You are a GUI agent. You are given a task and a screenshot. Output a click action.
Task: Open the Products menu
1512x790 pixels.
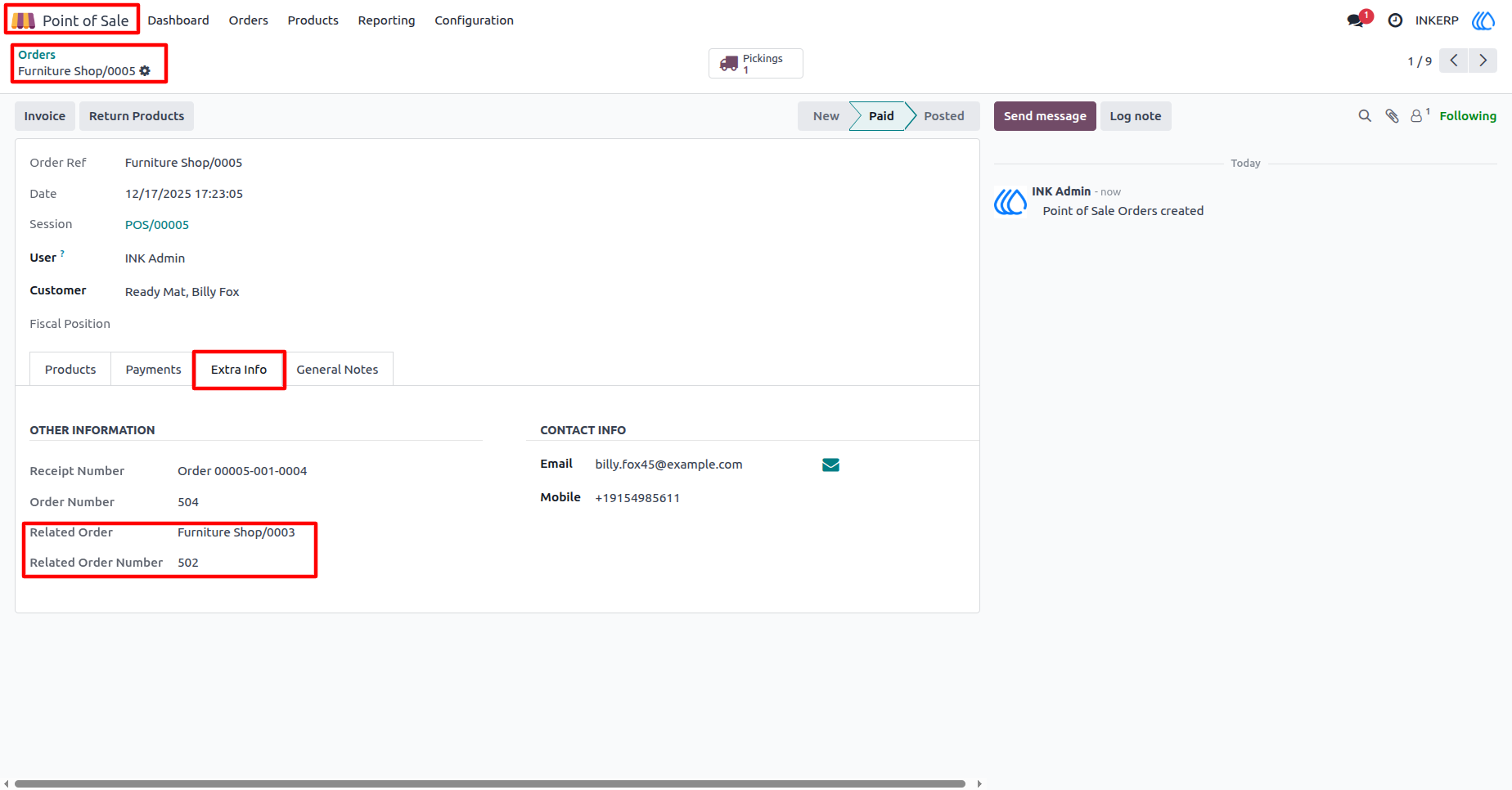pyautogui.click(x=313, y=20)
